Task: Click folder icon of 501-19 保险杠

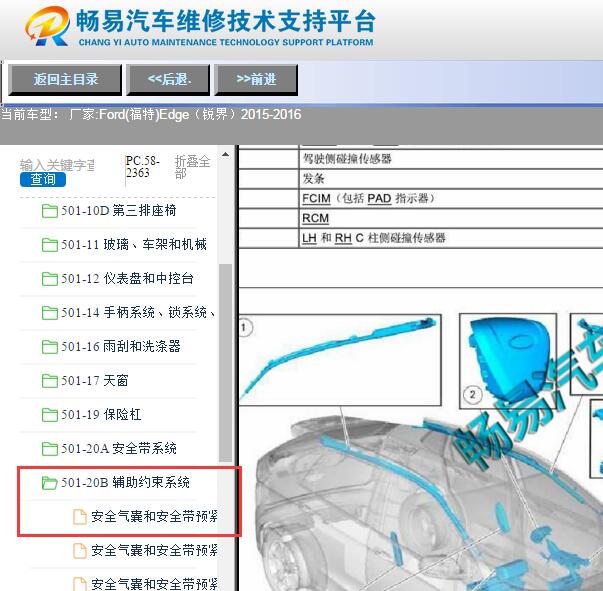Action: 50,415
